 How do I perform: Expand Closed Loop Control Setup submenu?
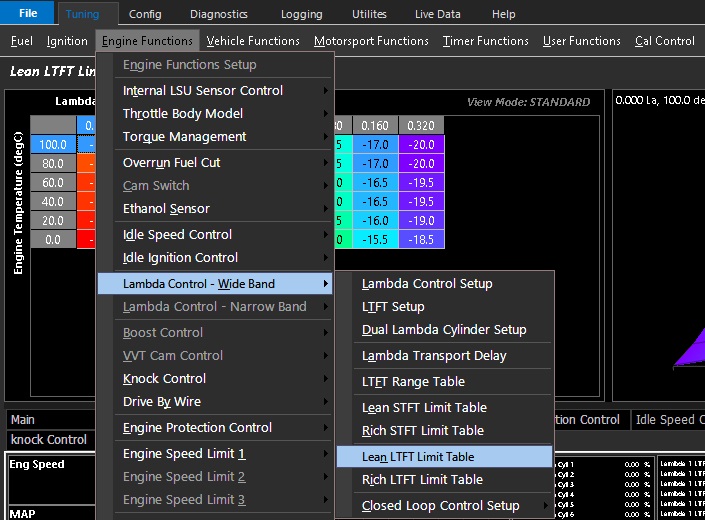440,506
